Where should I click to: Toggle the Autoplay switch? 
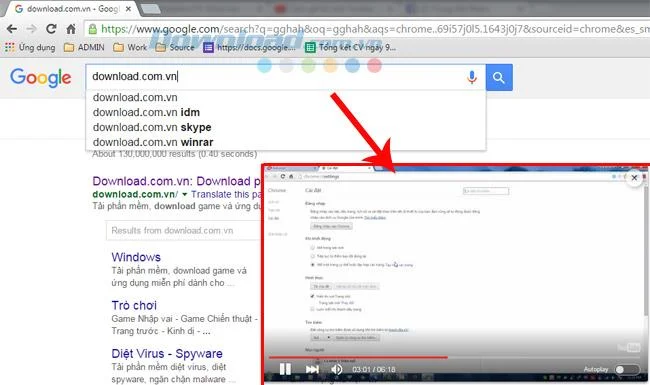point(626,369)
